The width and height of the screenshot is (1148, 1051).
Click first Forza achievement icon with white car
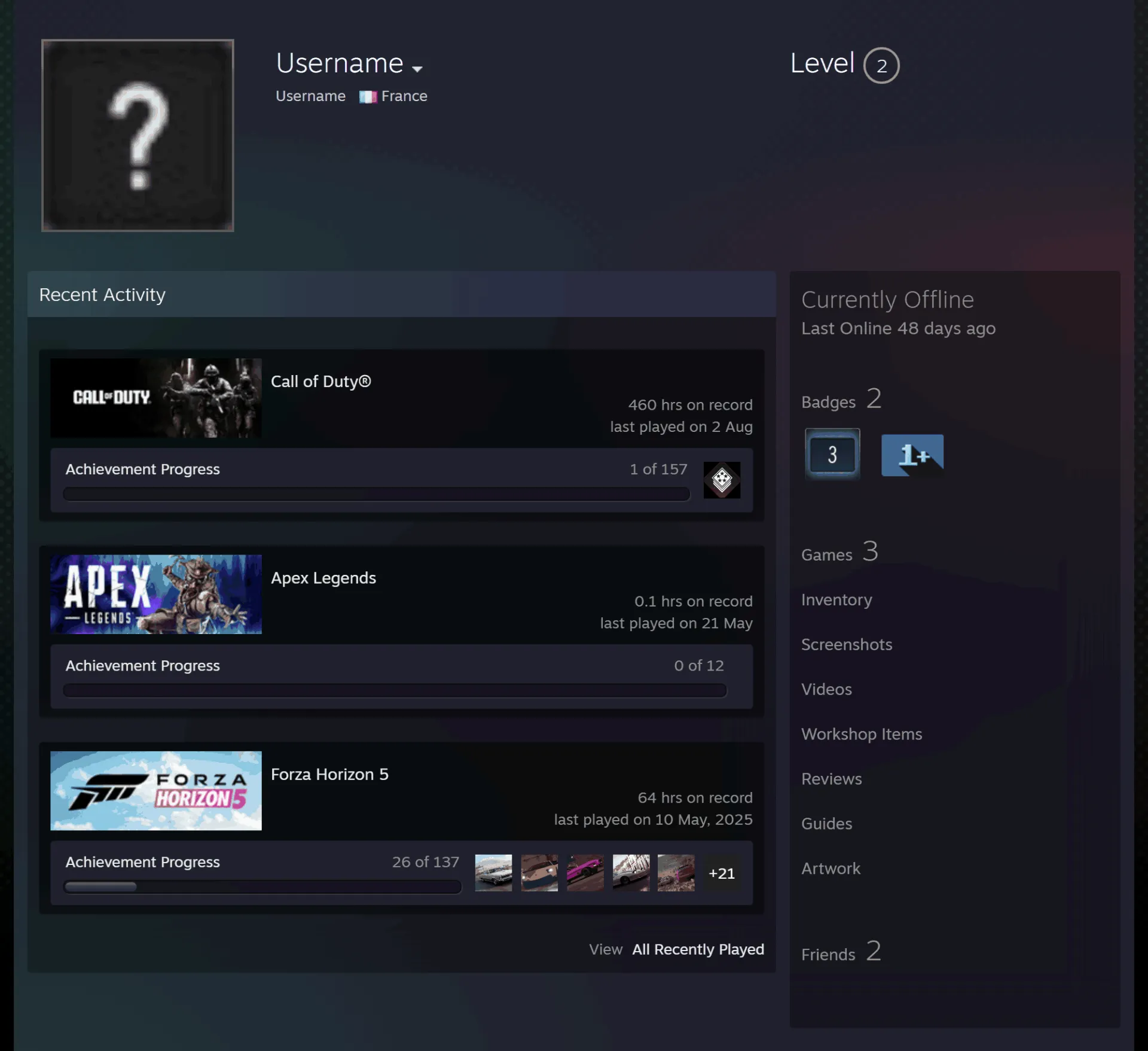493,873
